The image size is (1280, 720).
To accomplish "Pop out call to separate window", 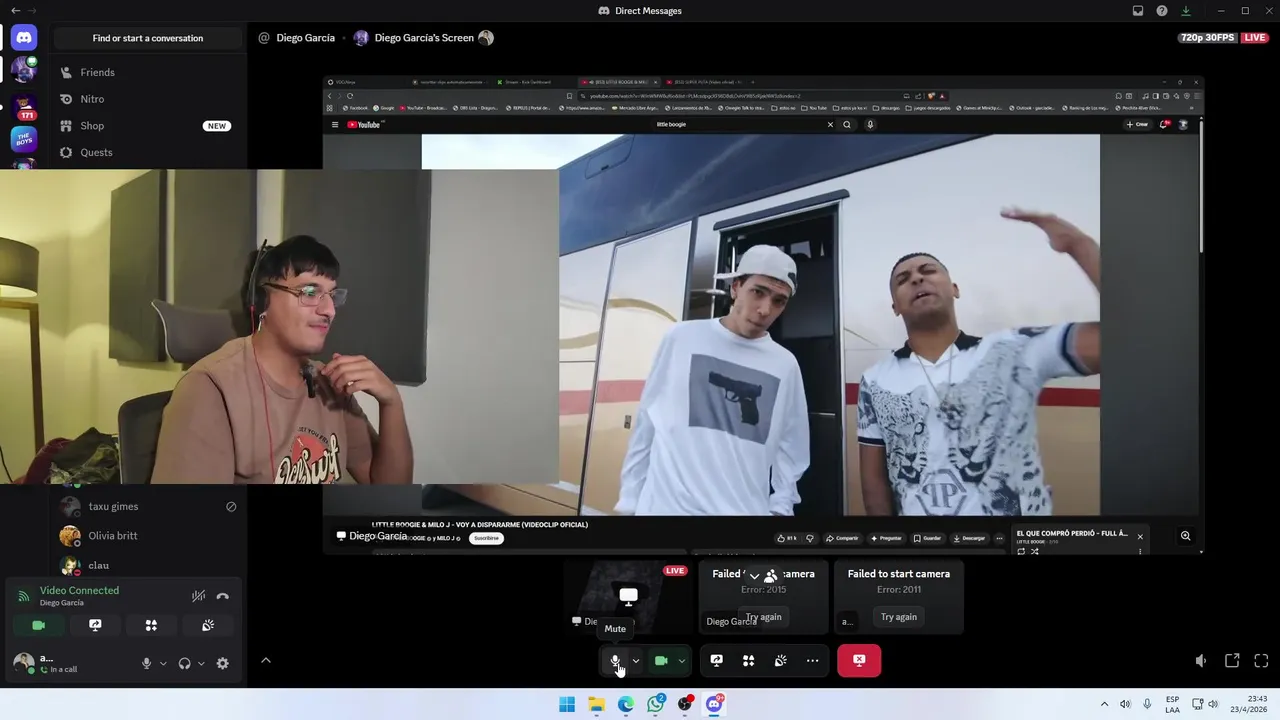I will click(1232, 661).
